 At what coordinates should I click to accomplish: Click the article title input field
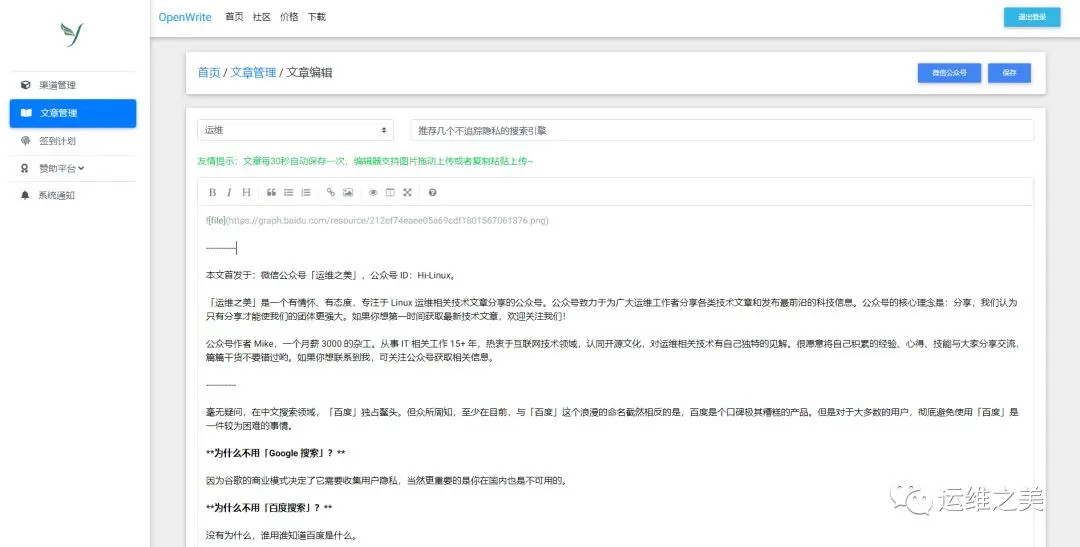coord(722,130)
